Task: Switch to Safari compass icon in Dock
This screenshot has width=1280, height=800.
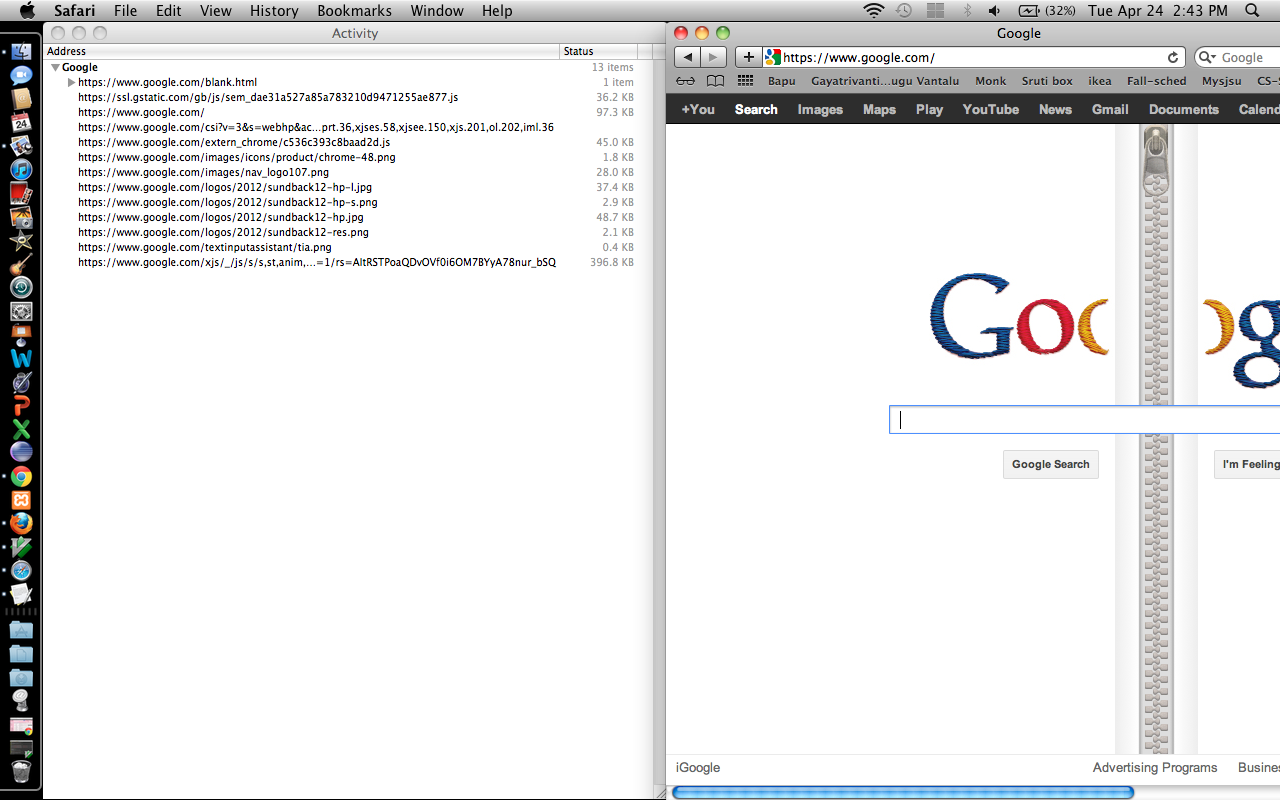Action: point(21,570)
